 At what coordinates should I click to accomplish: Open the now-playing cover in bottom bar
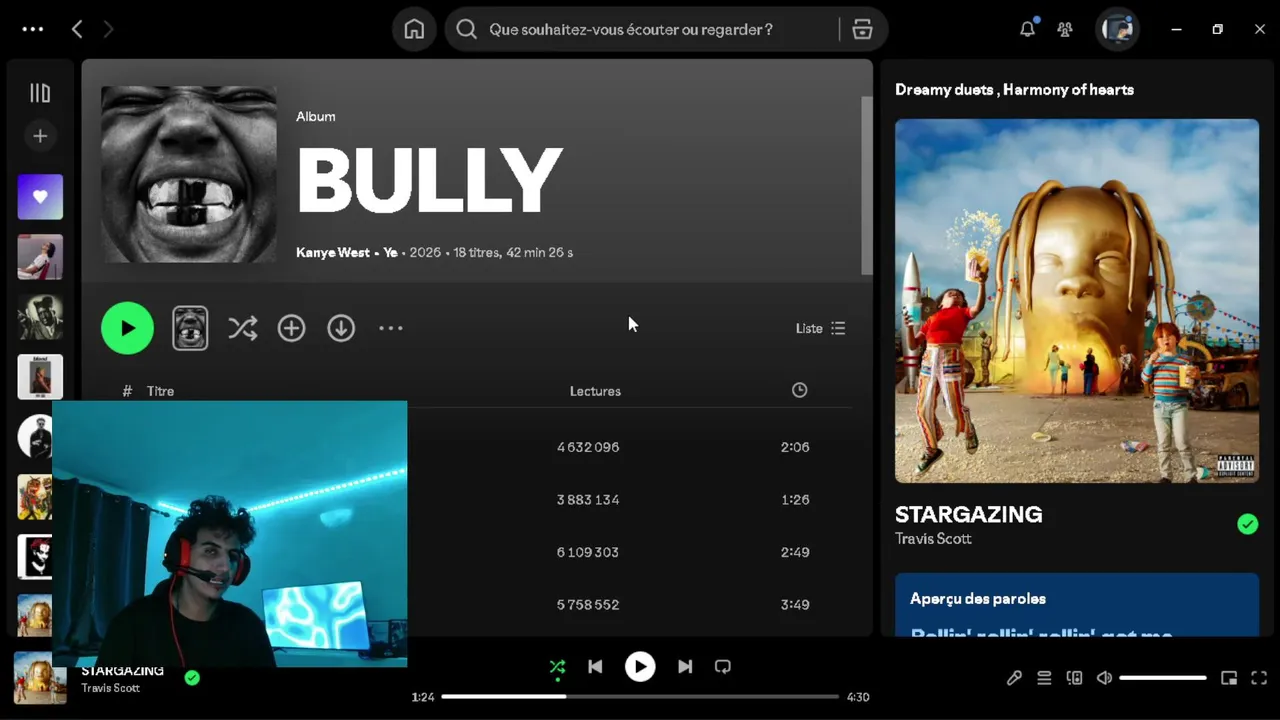point(40,678)
